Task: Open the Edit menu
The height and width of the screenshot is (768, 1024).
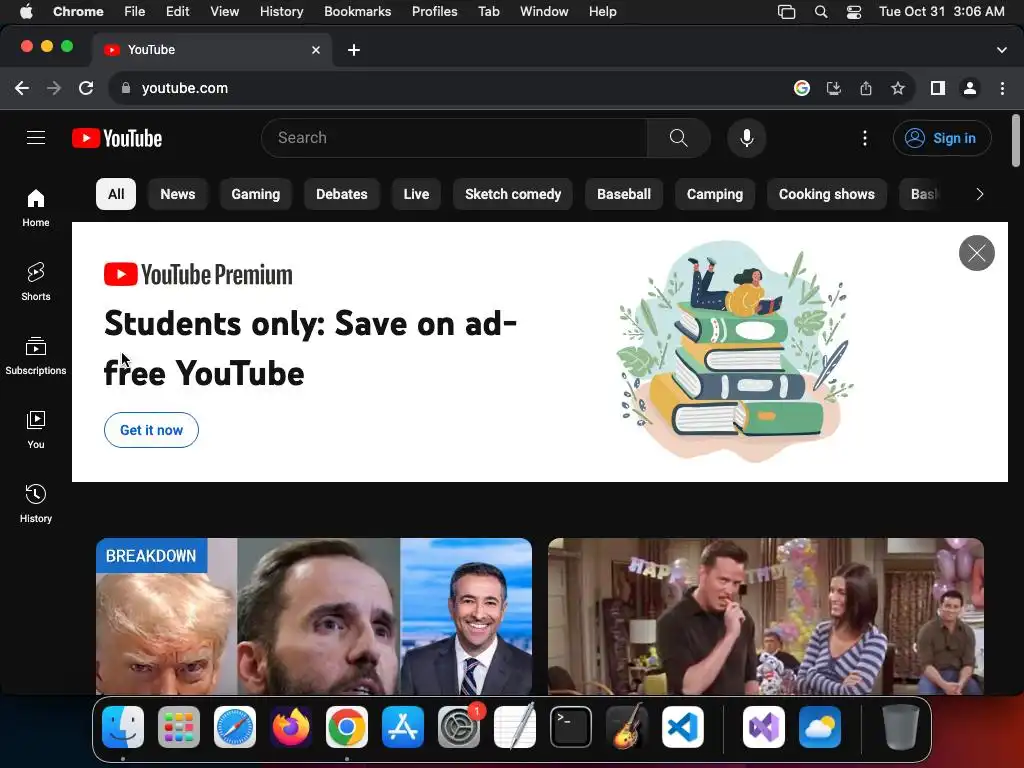Action: [177, 11]
